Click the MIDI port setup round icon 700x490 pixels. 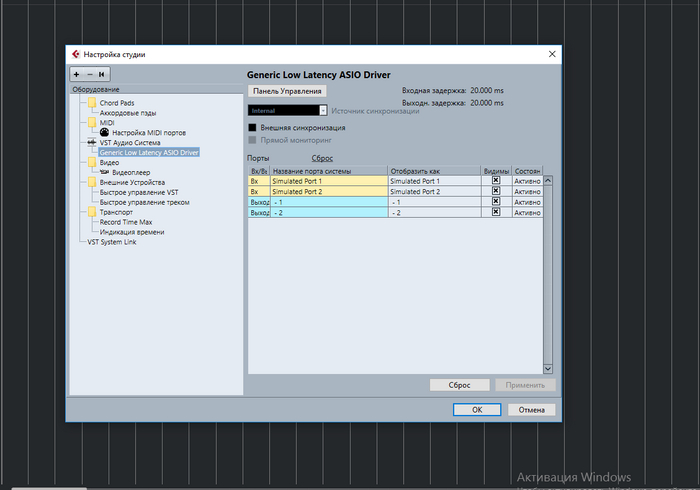tap(104, 132)
